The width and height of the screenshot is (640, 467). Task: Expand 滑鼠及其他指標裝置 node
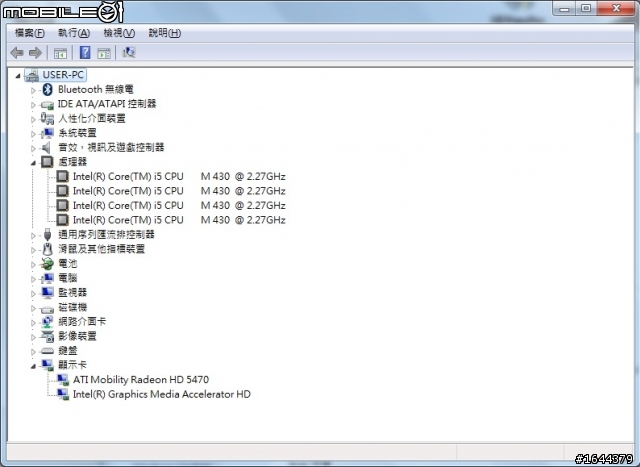click(33, 250)
